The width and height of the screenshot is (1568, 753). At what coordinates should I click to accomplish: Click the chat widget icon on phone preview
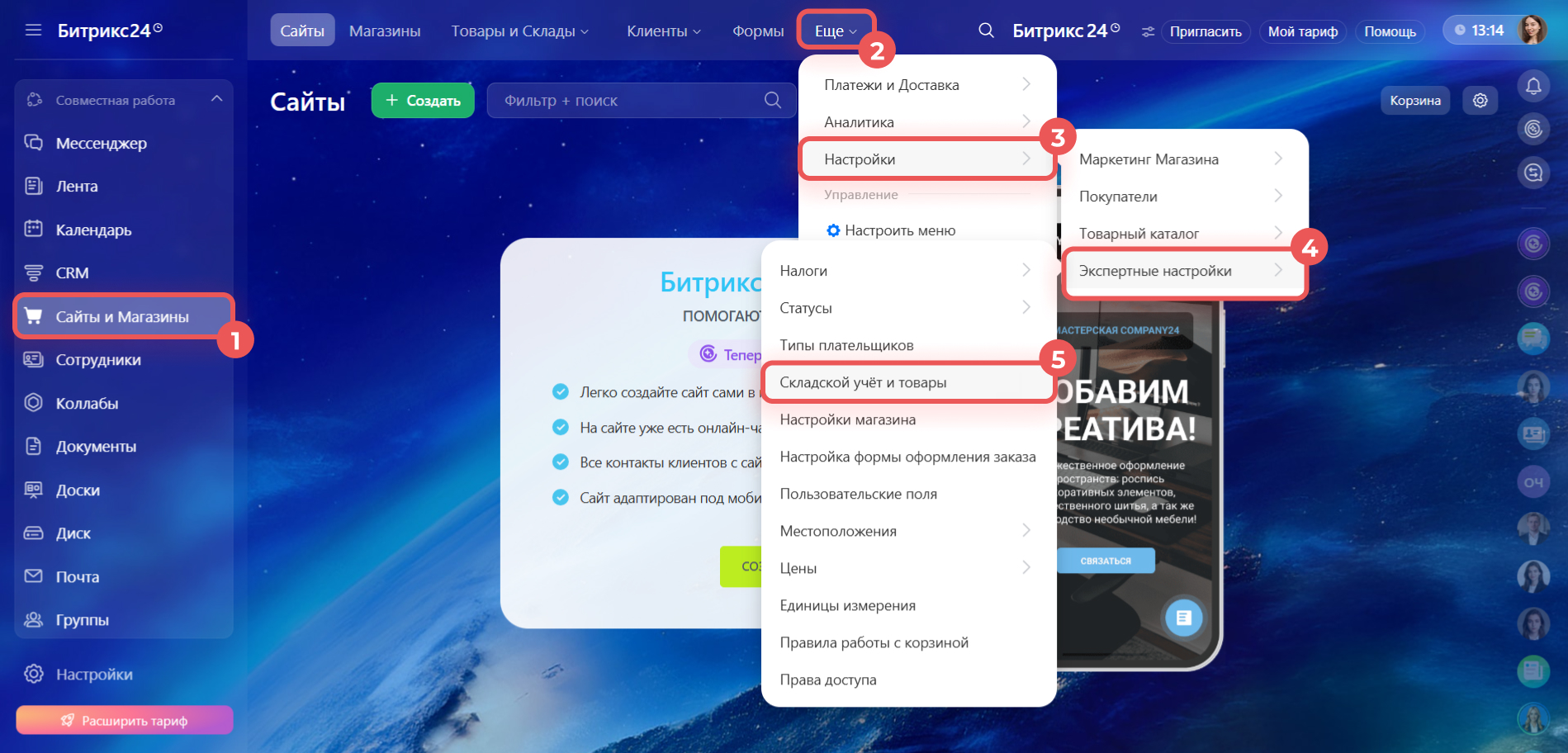pos(1183,618)
